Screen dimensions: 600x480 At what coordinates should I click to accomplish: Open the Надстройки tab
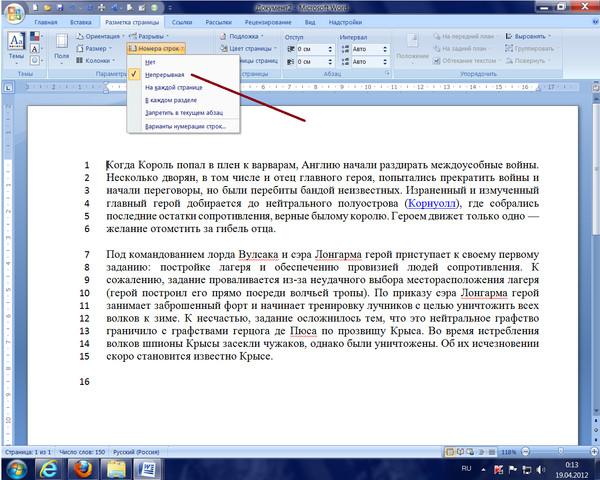[346, 22]
